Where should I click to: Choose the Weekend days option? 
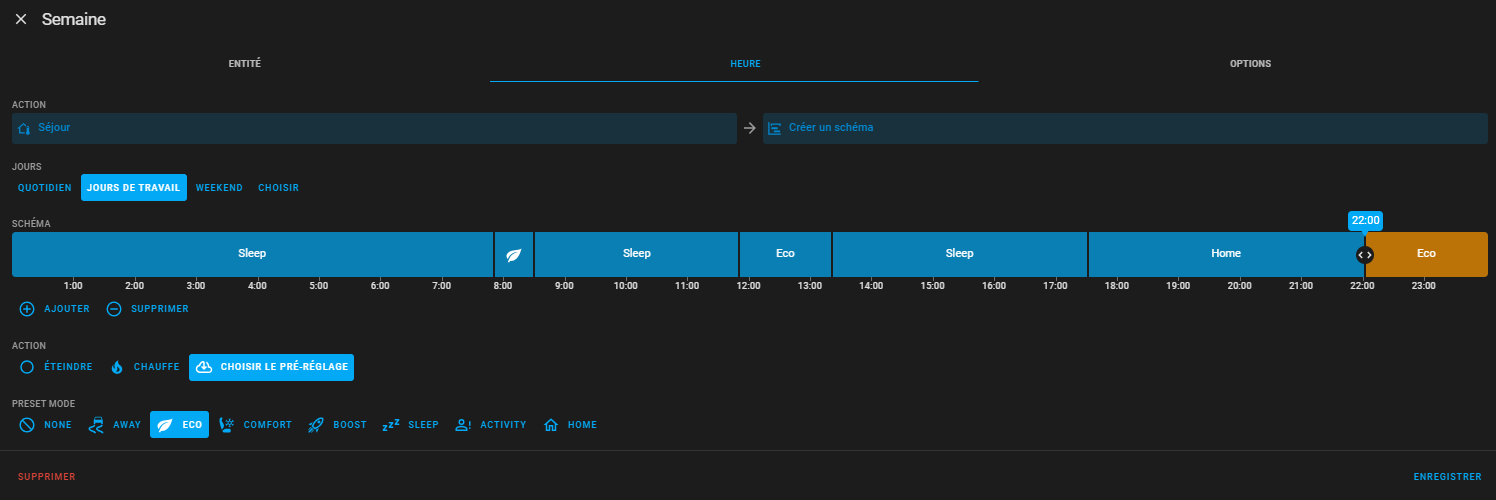click(219, 188)
